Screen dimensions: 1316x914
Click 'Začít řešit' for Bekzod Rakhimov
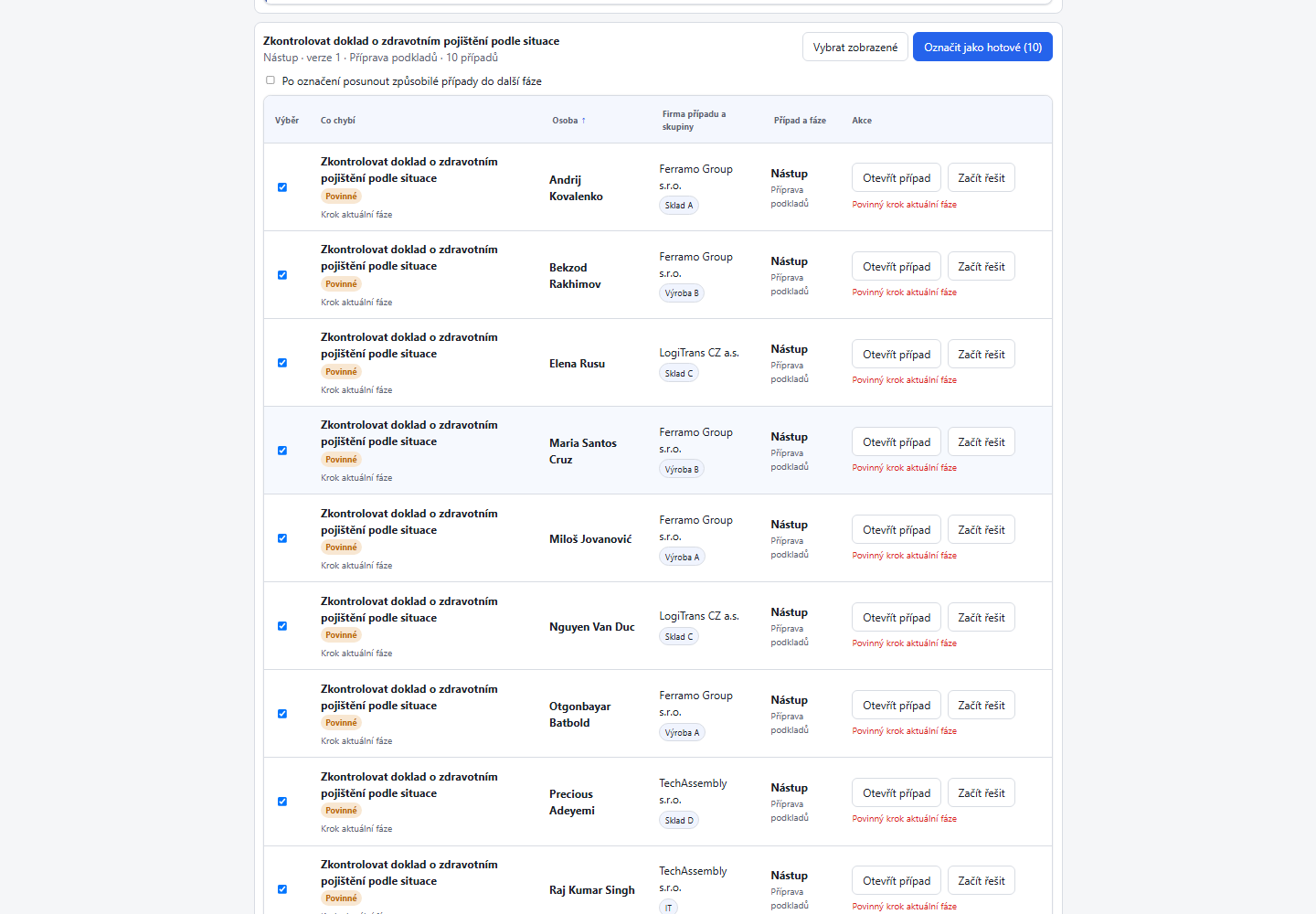click(982, 266)
